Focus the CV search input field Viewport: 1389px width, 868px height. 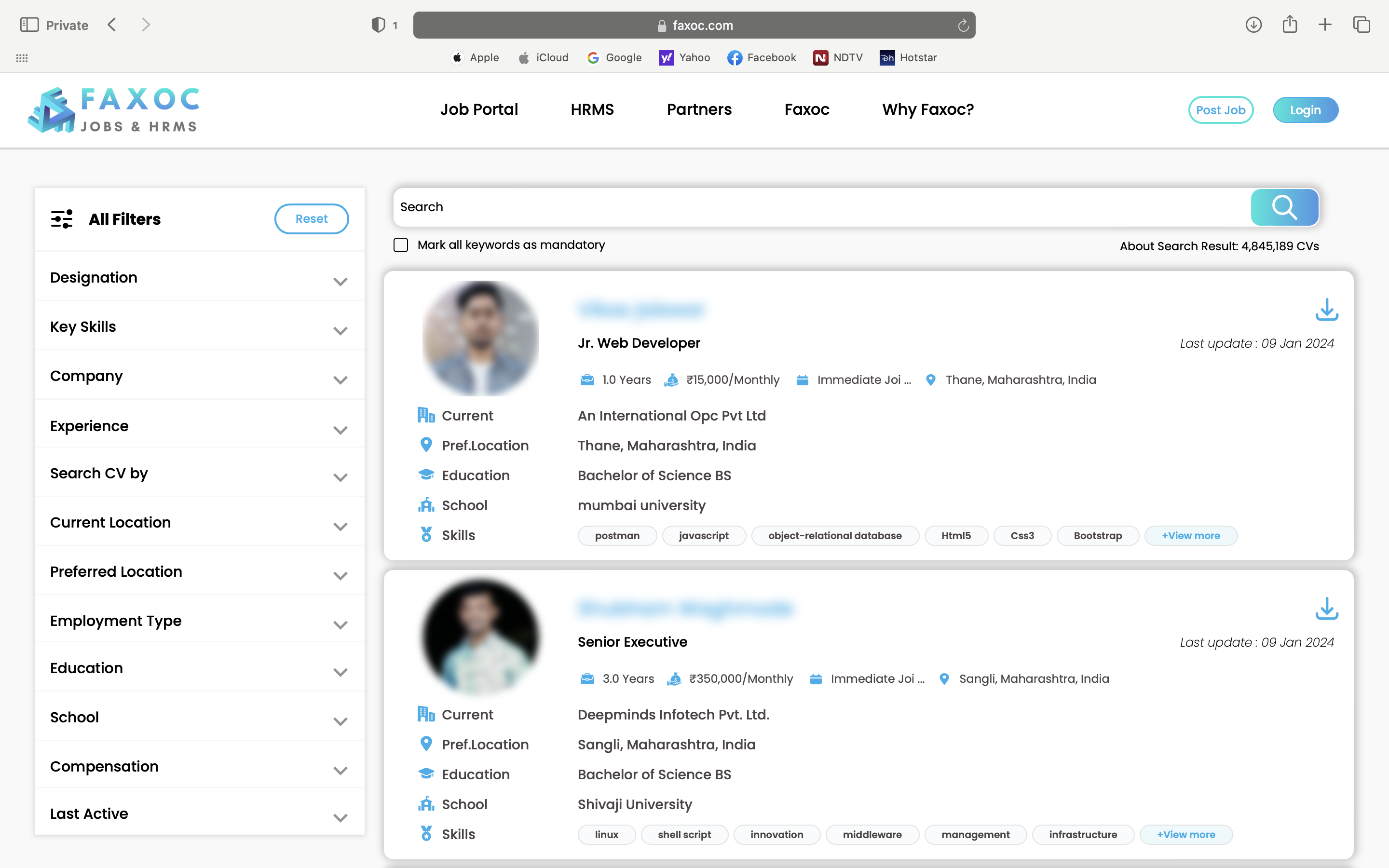click(821, 207)
